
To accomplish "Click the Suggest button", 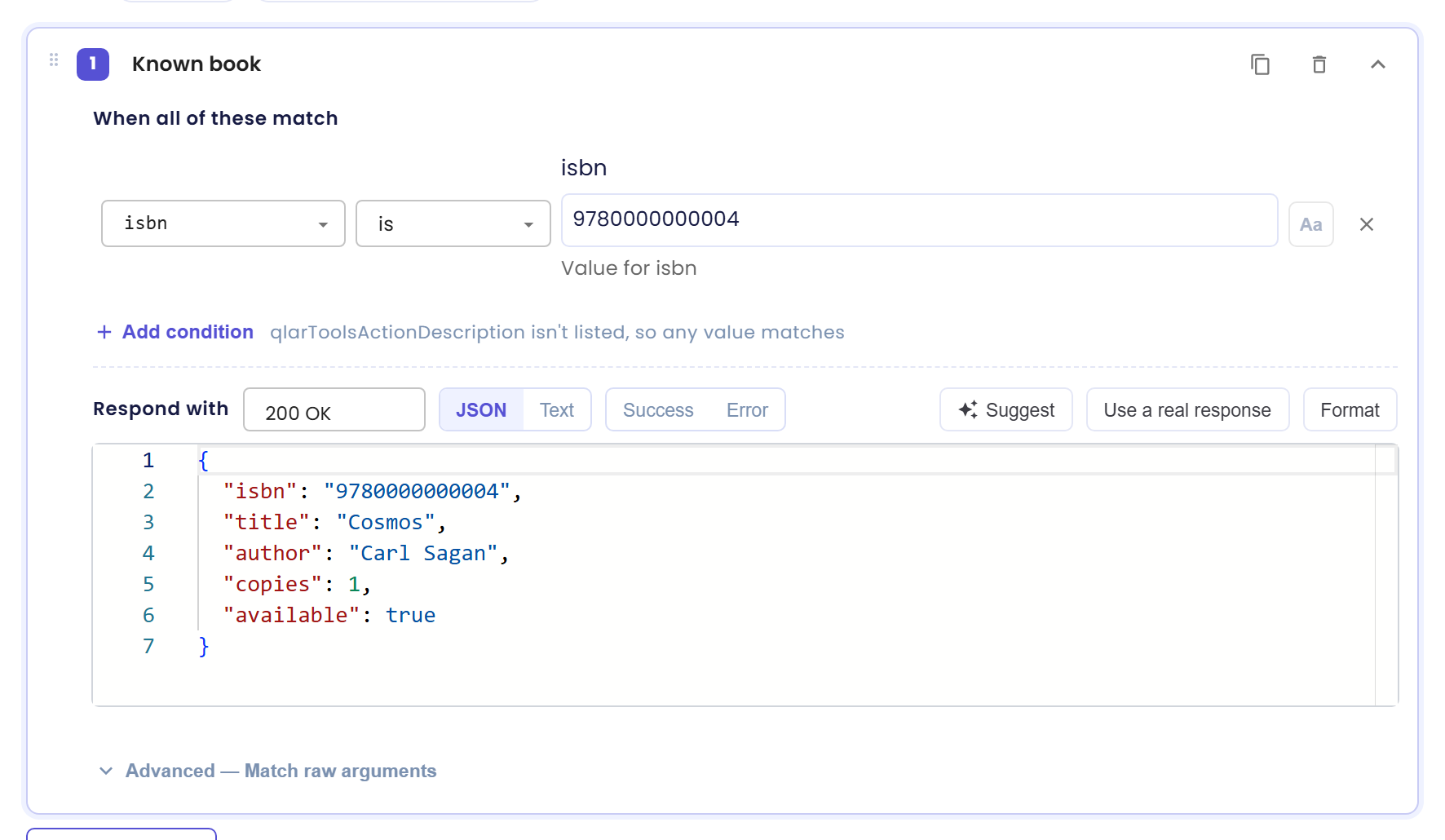I will 1006,409.
